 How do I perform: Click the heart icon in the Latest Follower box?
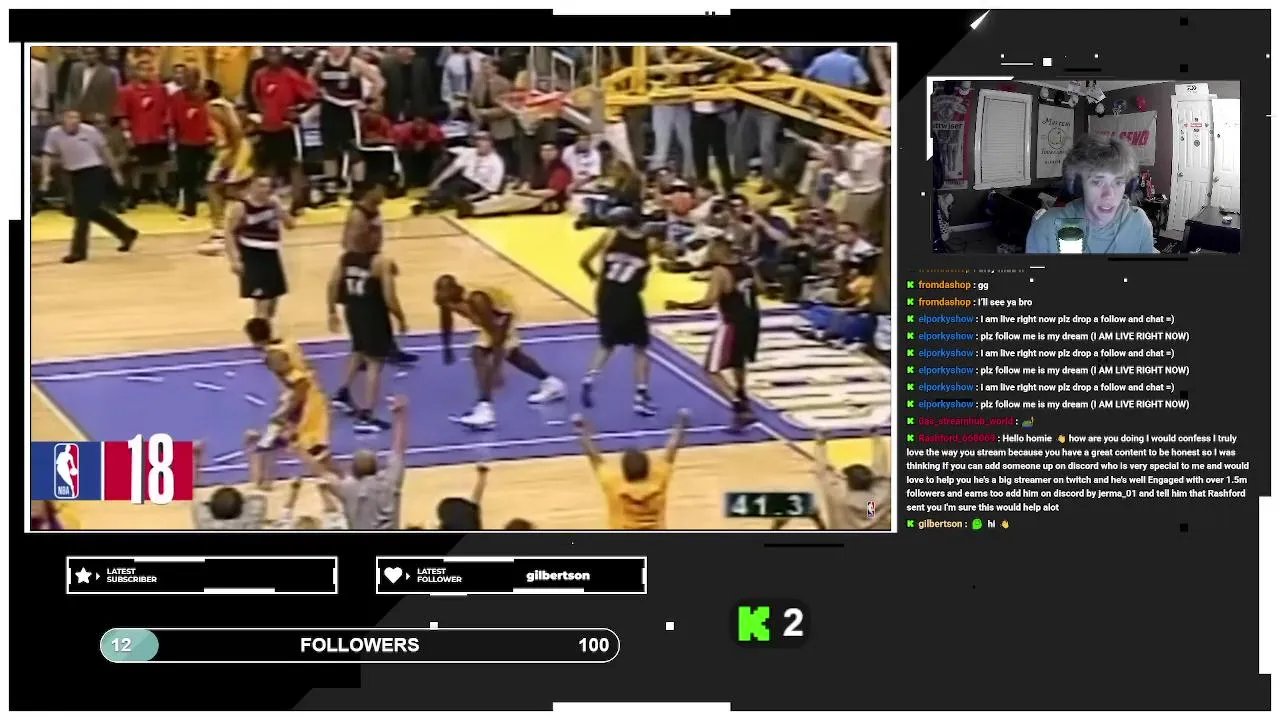394,575
